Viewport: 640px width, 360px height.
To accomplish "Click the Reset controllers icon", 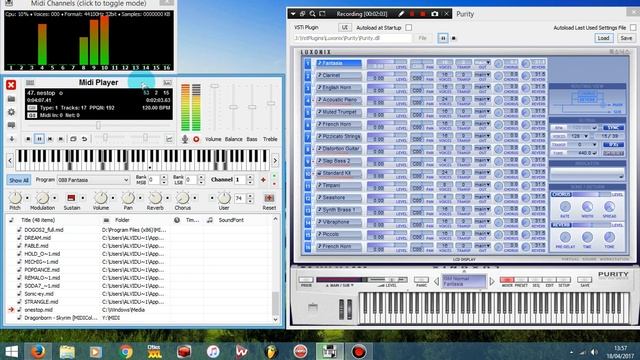I will point(269,198).
